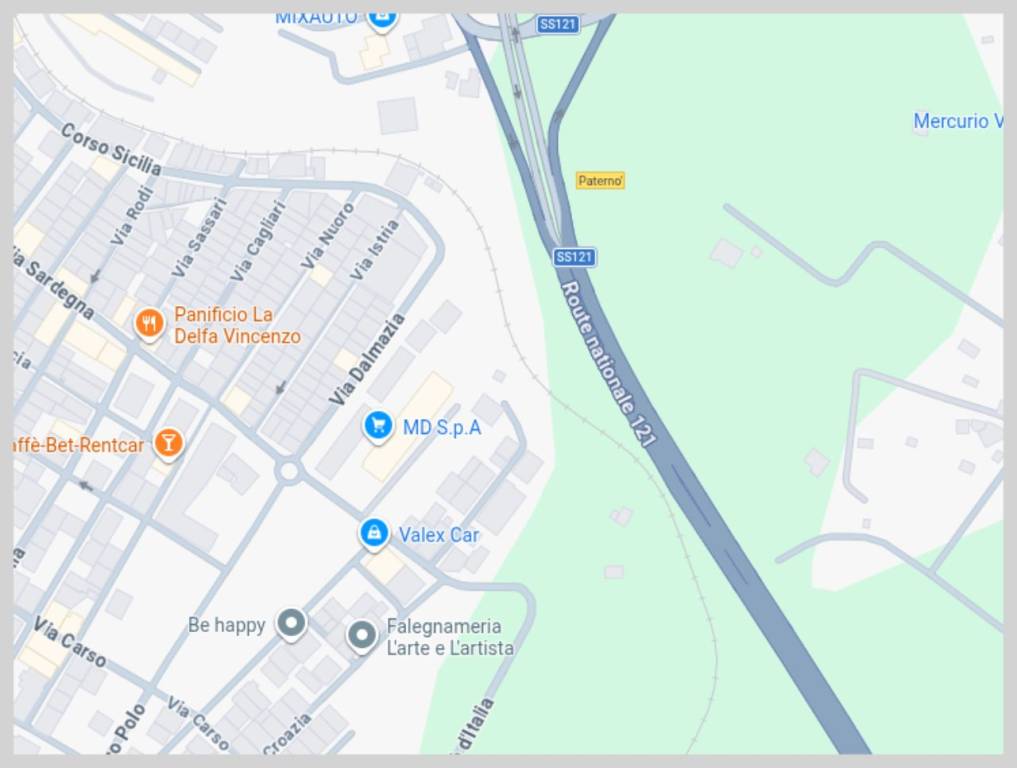Click the Mercurio place label
The height and width of the screenshot is (768, 1017).
958,121
